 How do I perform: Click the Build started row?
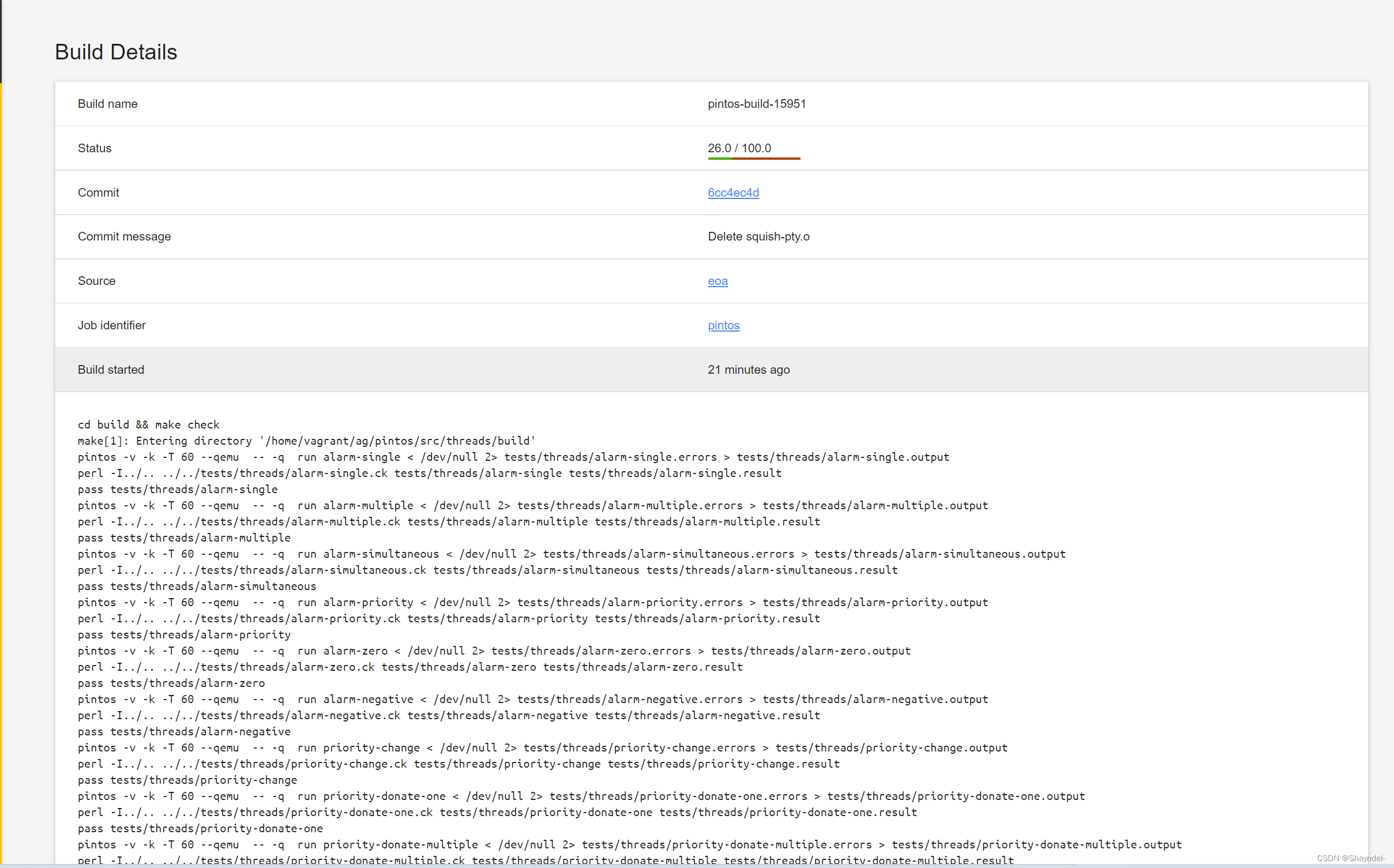pos(404,370)
